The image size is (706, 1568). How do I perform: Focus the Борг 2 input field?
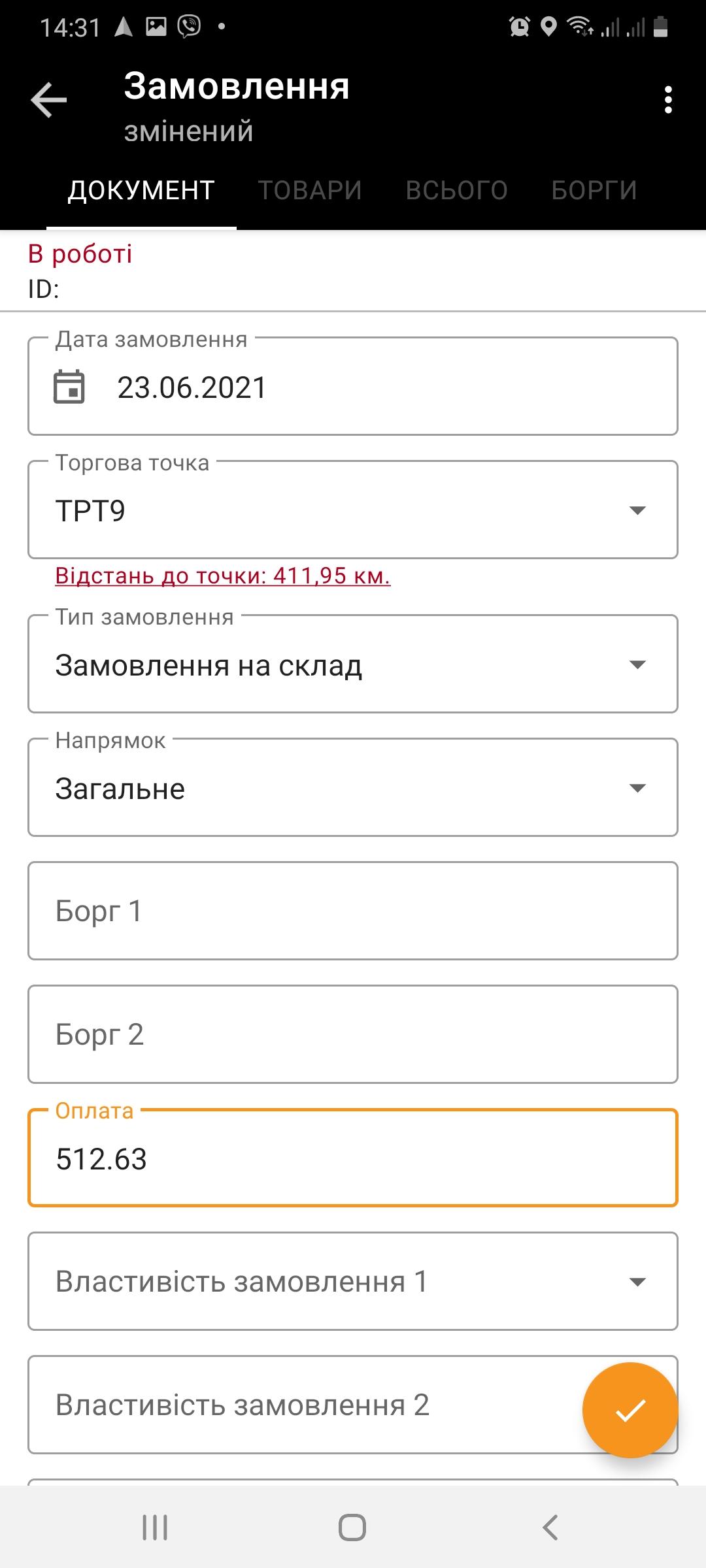(353, 1034)
